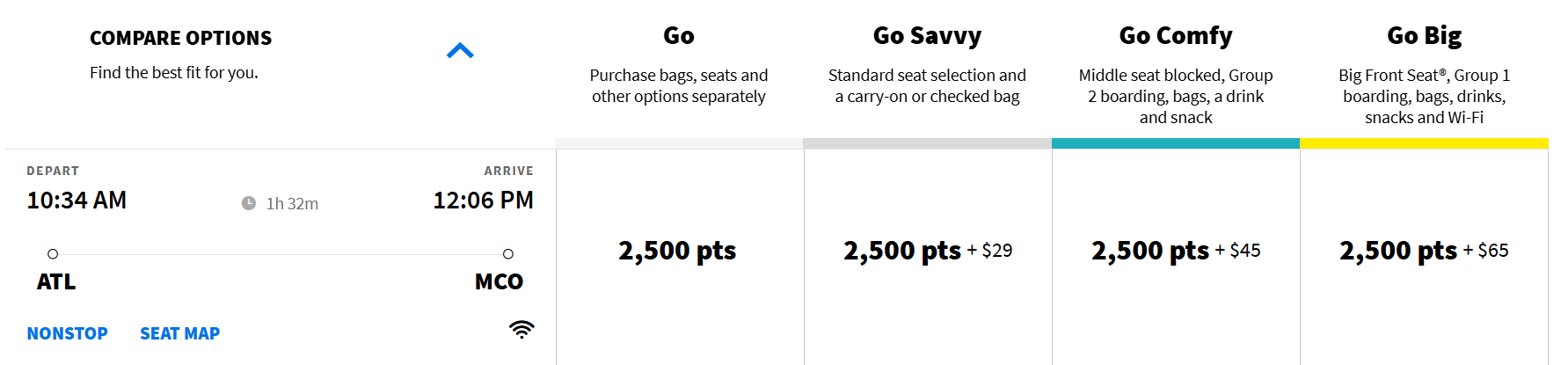Collapse the Compare Options chevron

point(460,51)
